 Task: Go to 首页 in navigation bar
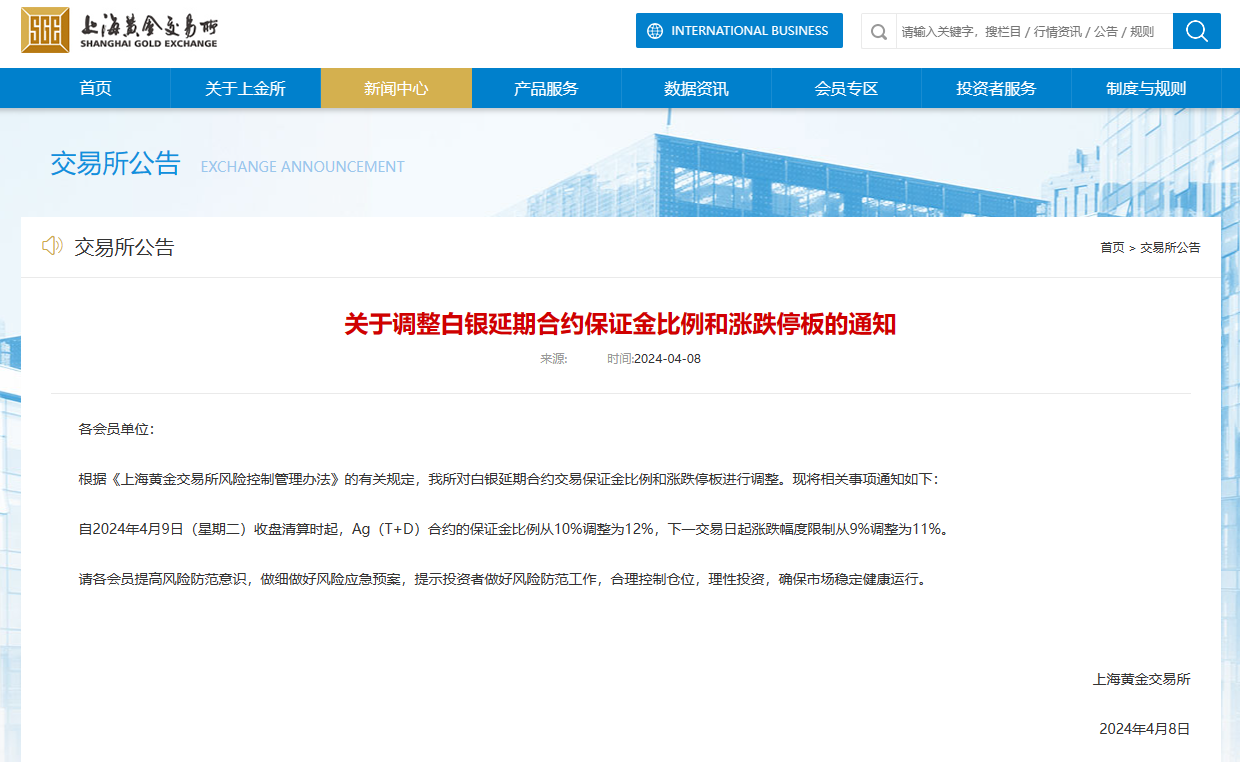click(x=96, y=88)
